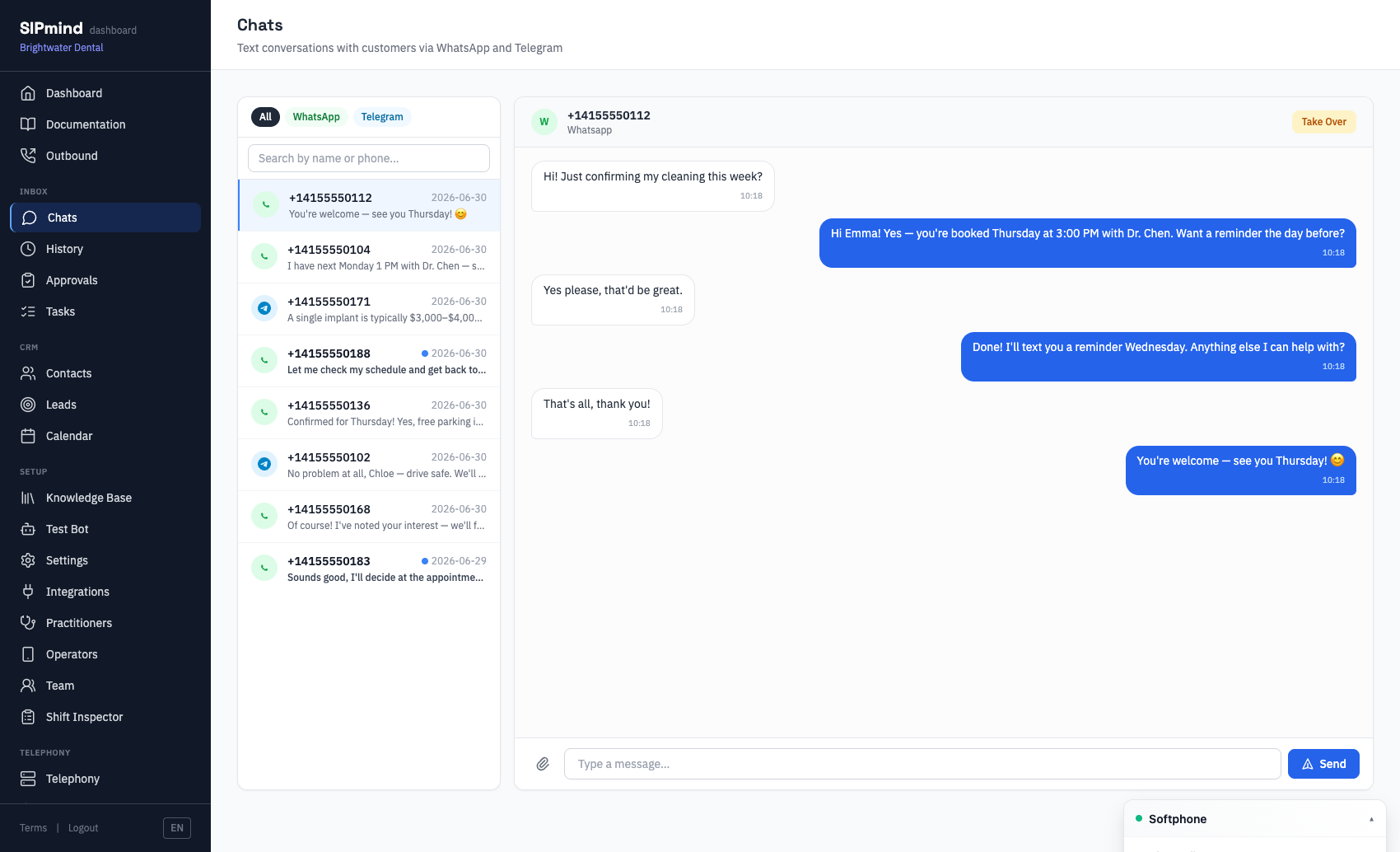This screenshot has height=852, width=1400.
Task: Open Dashboard from the sidebar home icon
Action: (x=28, y=93)
